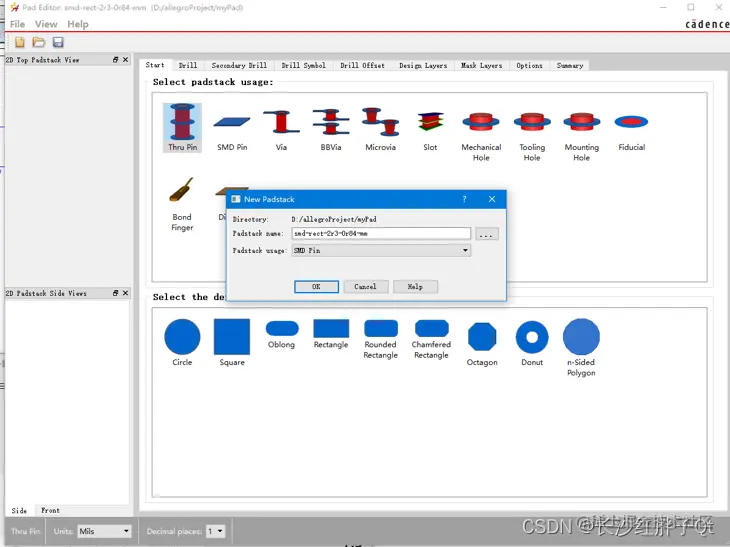Screen dimensions: 730x547
Task: Cancel the New Padstack dialog
Action: point(365,287)
